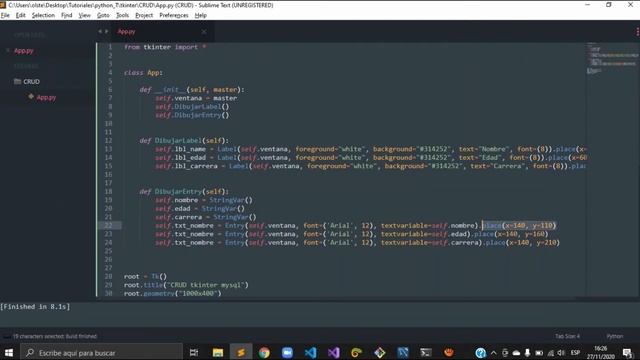This screenshot has height=360, width=640.
Task: Click the microphone tray icon
Action: coord(527,353)
